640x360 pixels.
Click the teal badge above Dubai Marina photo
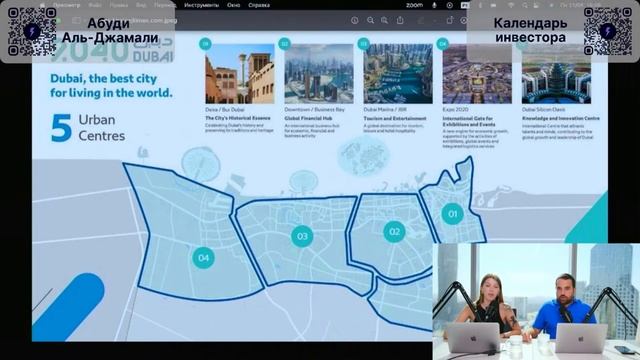(363, 44)
